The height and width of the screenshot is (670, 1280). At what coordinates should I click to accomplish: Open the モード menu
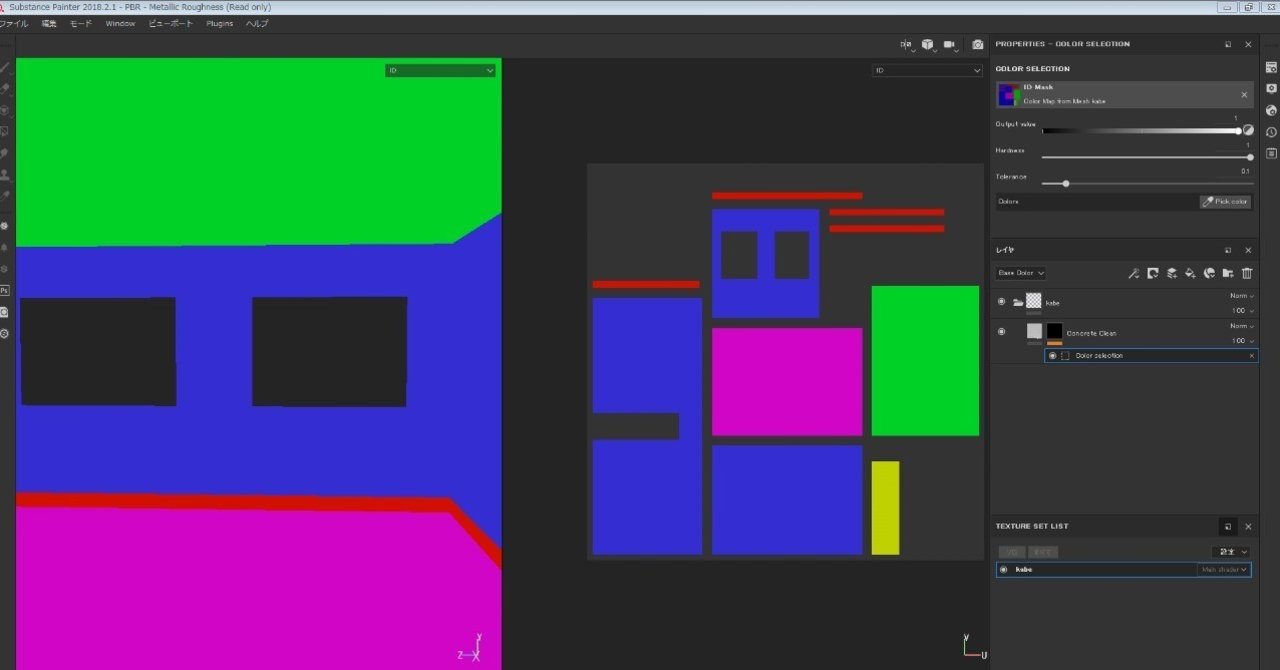81,23
